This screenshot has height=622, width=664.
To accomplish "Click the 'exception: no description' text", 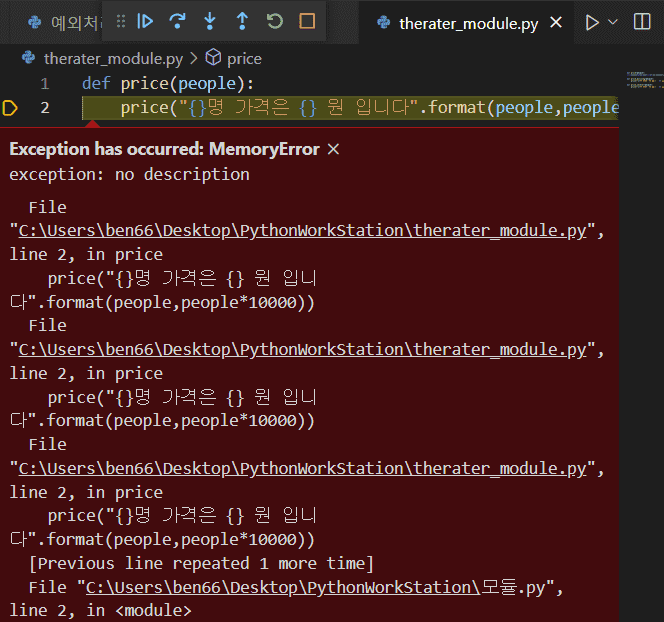I will (130, 174).
